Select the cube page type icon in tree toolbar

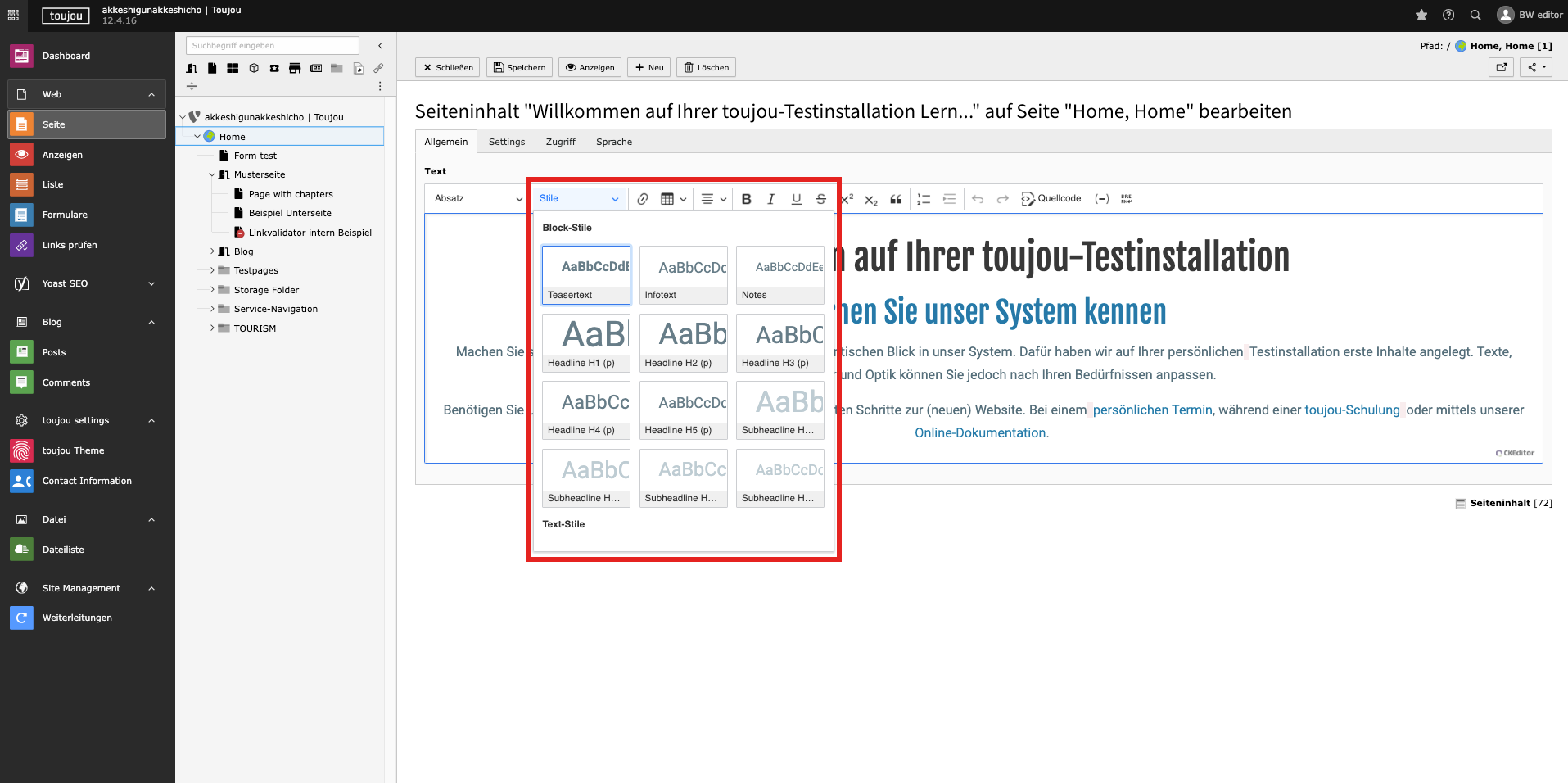coord(254,68)
